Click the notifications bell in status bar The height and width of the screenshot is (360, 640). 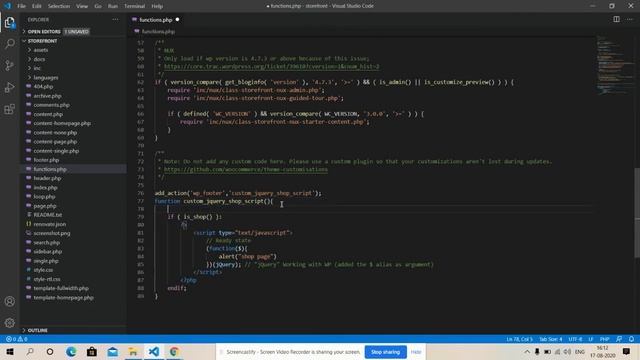click(631, 339)
